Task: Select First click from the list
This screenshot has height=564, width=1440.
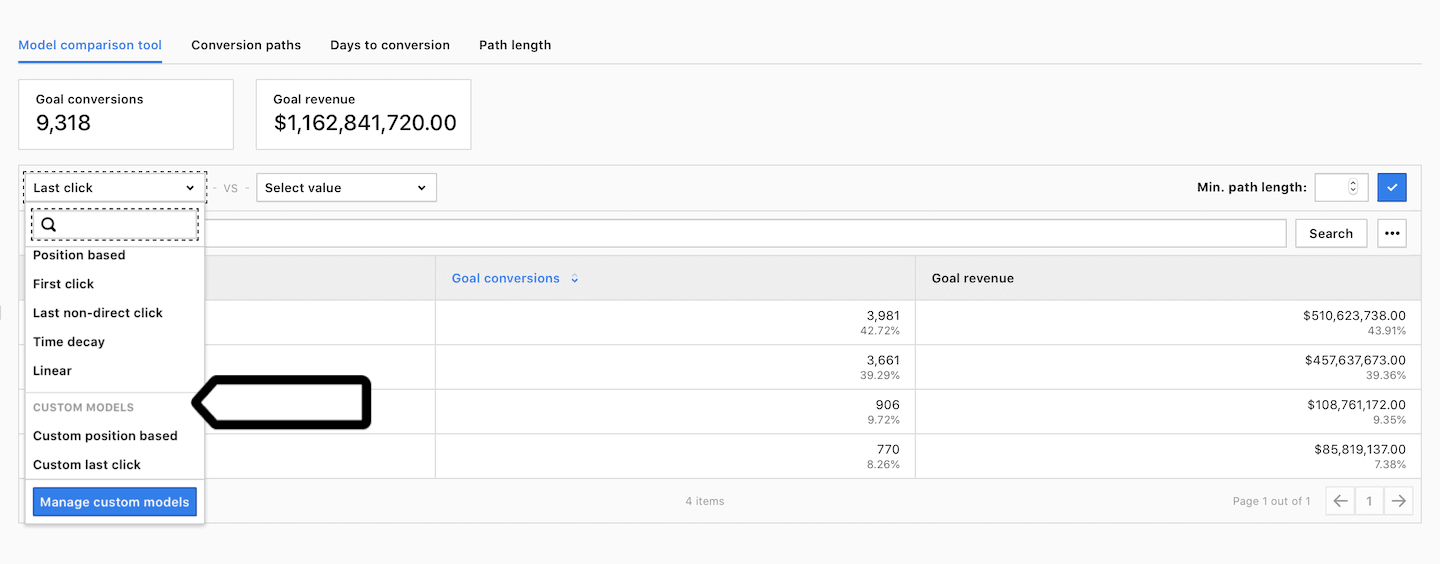Action: click(63, 284)
